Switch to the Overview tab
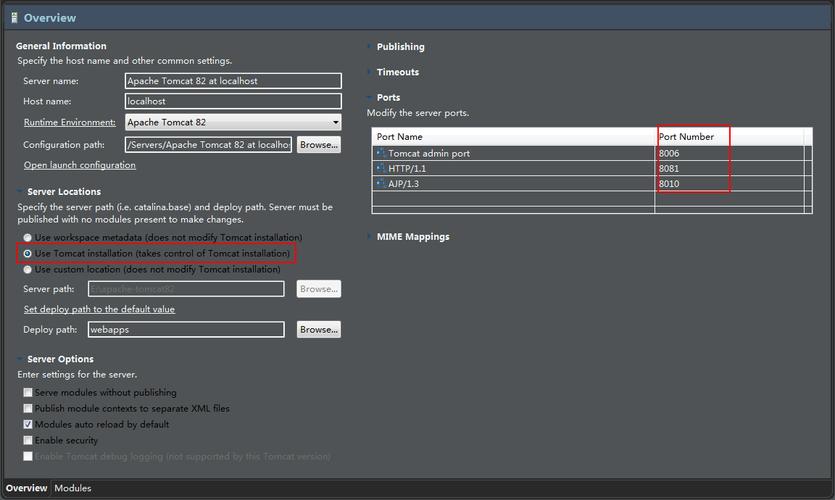The width and height of the screenshot is (835, 500). point(27,488)
